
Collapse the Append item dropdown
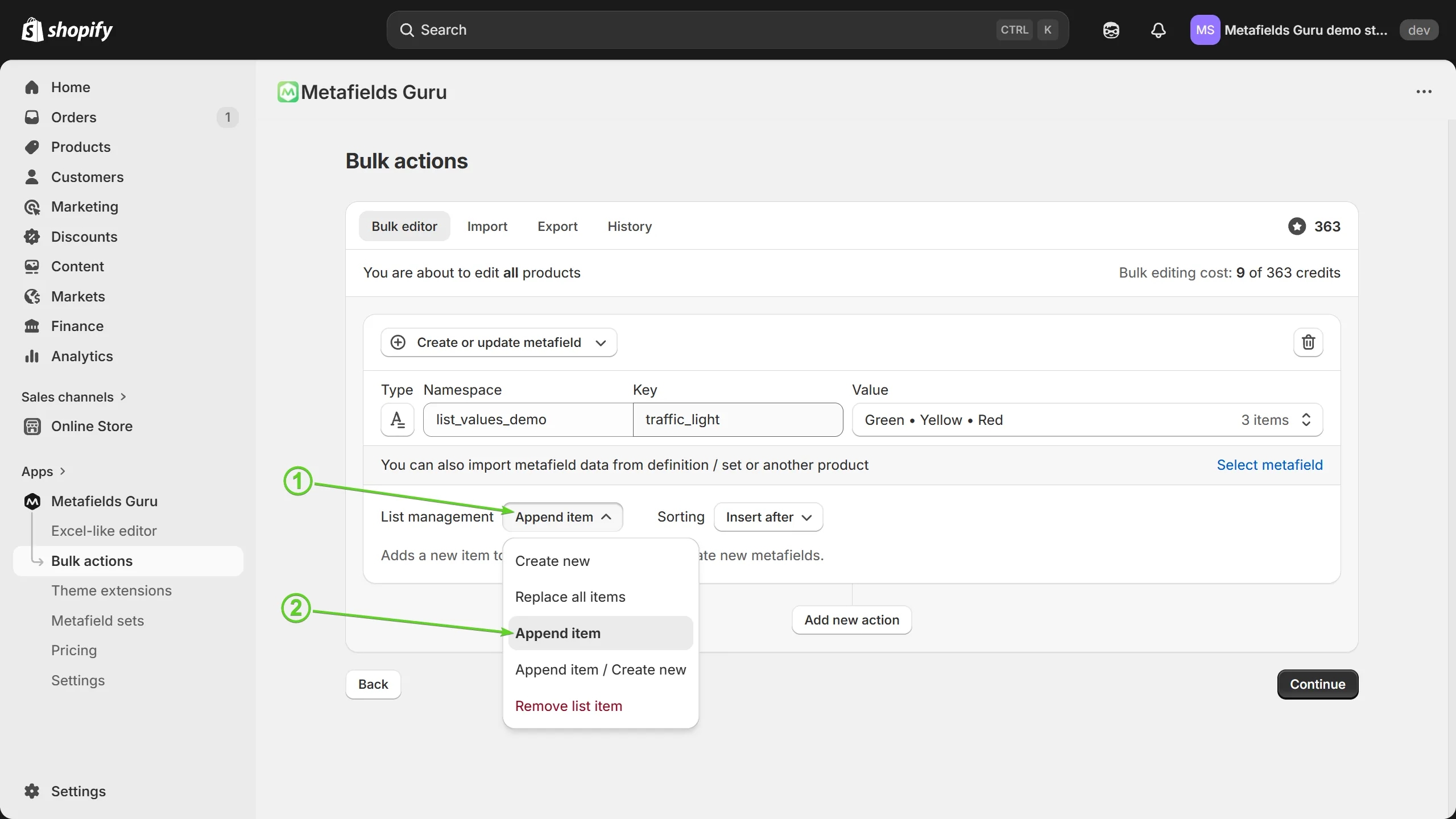click(562, 517)
